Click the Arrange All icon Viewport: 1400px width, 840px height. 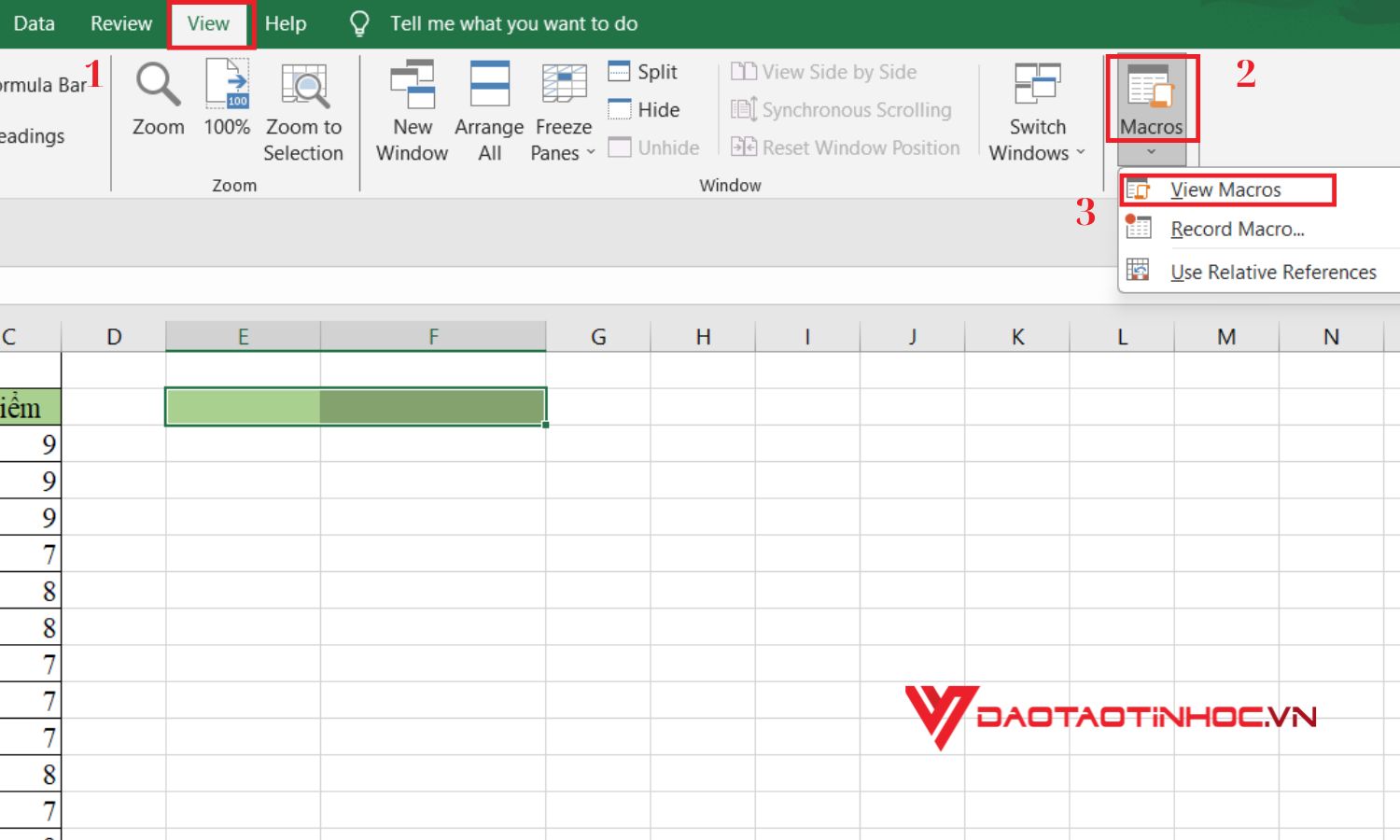click(489, 86)
